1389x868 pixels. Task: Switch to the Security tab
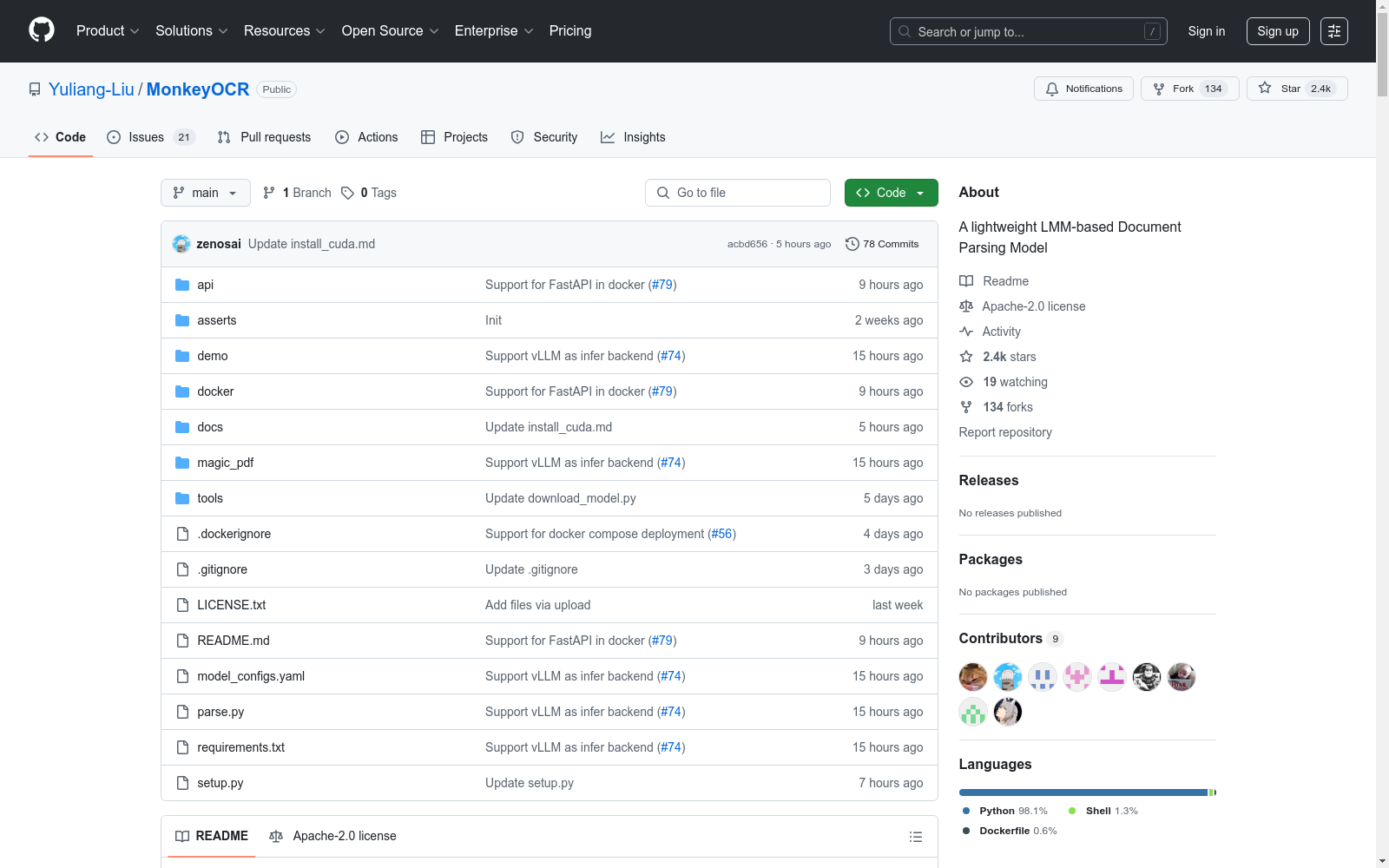[x=544, y=137]
